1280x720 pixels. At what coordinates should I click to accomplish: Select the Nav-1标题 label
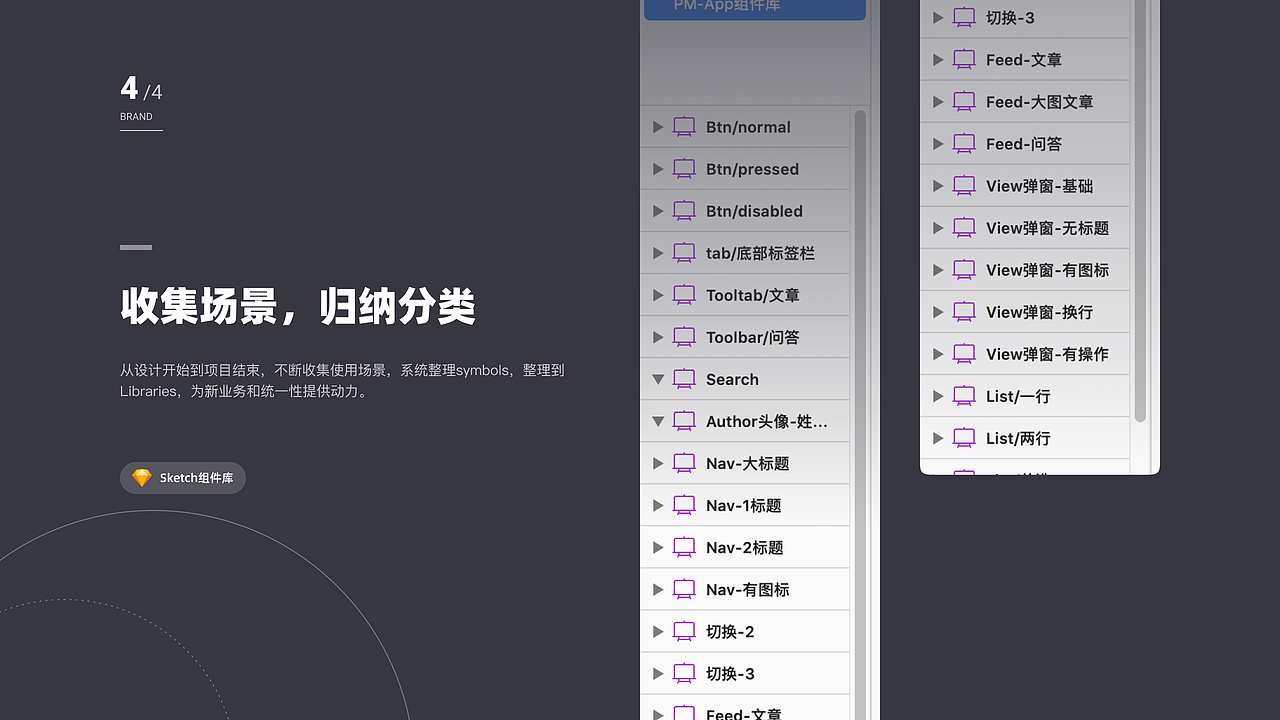tap(744, 505)
